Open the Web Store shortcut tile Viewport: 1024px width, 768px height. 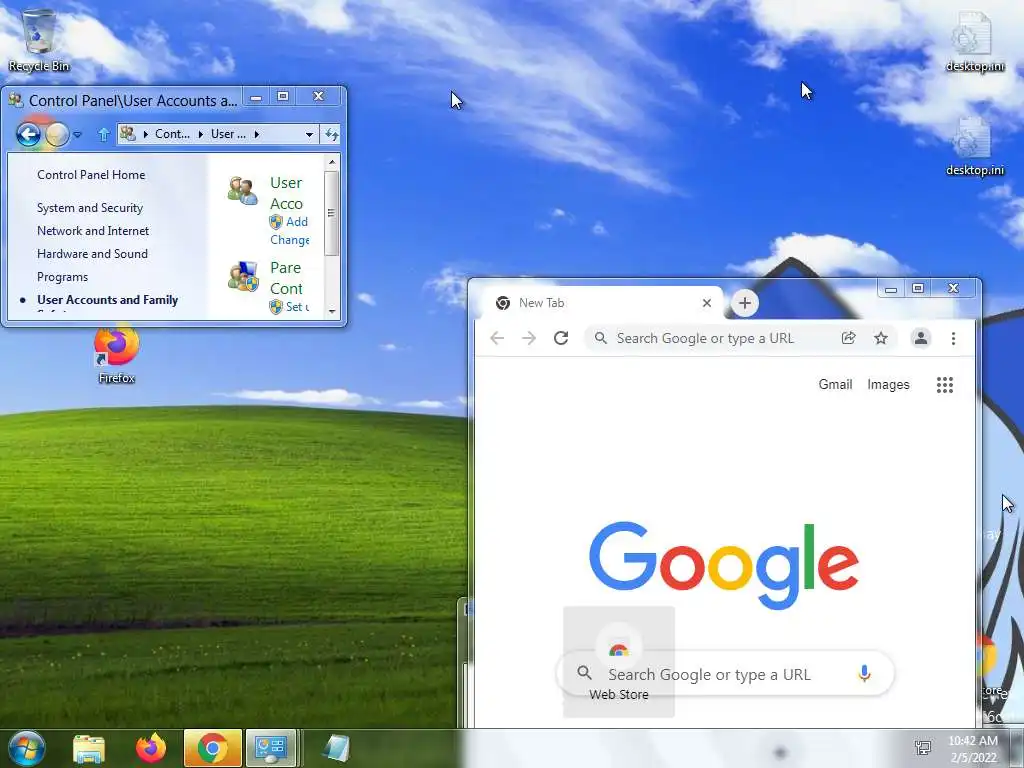pos(618,662)
